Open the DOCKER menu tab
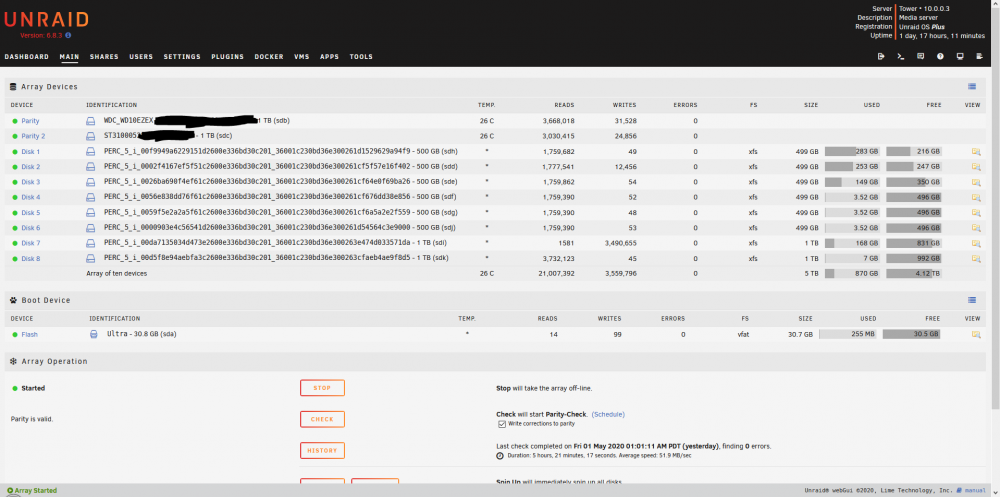 [269, 57]
